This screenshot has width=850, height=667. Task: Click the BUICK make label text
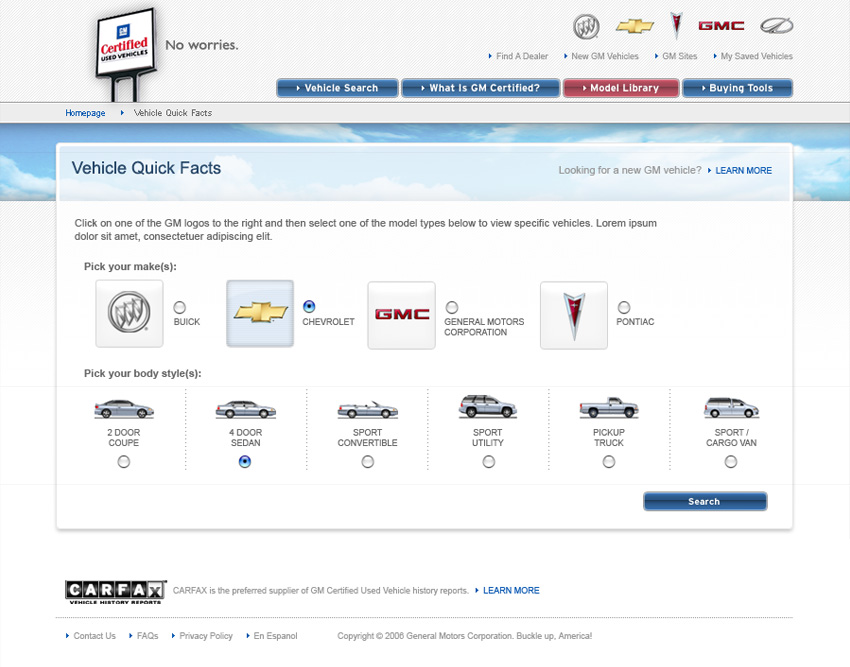pos(187,322)
